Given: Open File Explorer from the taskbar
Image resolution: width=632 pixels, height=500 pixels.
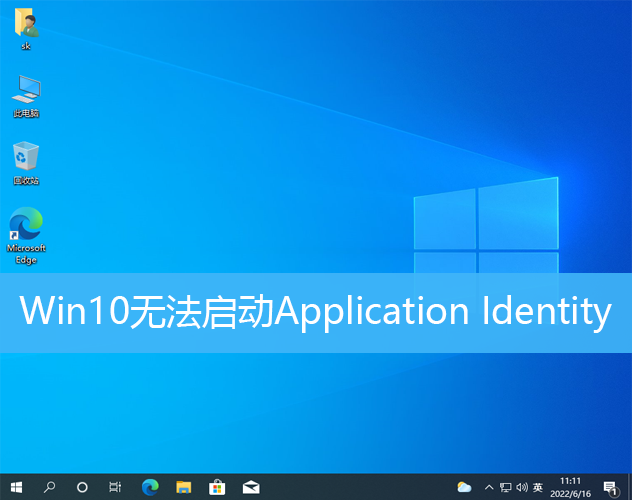Looking at the screenshot, I should [x=183, y=487].
